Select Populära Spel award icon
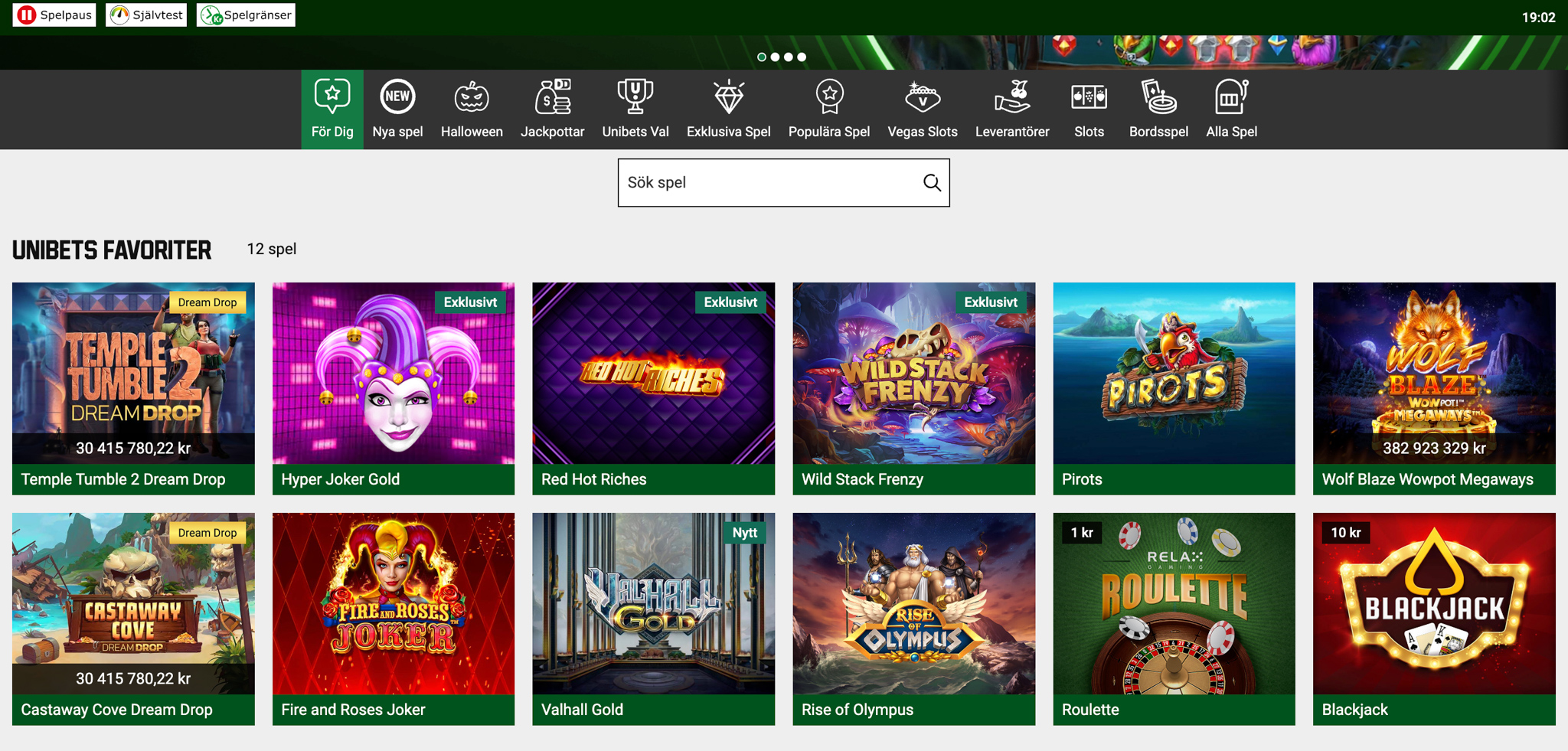1568x751 pixels. click(829, 96)
